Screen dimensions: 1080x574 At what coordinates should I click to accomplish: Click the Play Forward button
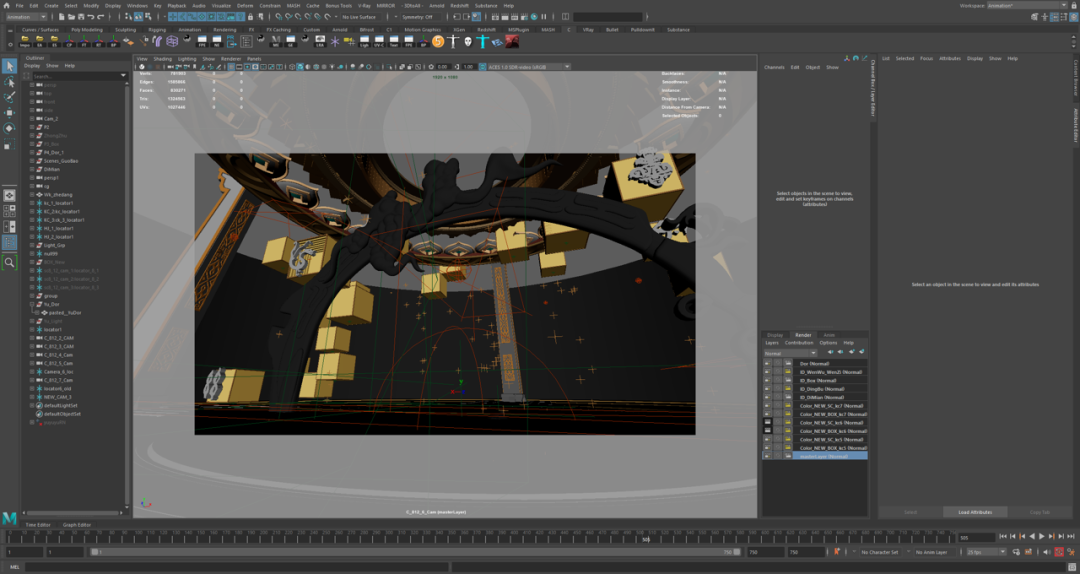click(1041, 537)
